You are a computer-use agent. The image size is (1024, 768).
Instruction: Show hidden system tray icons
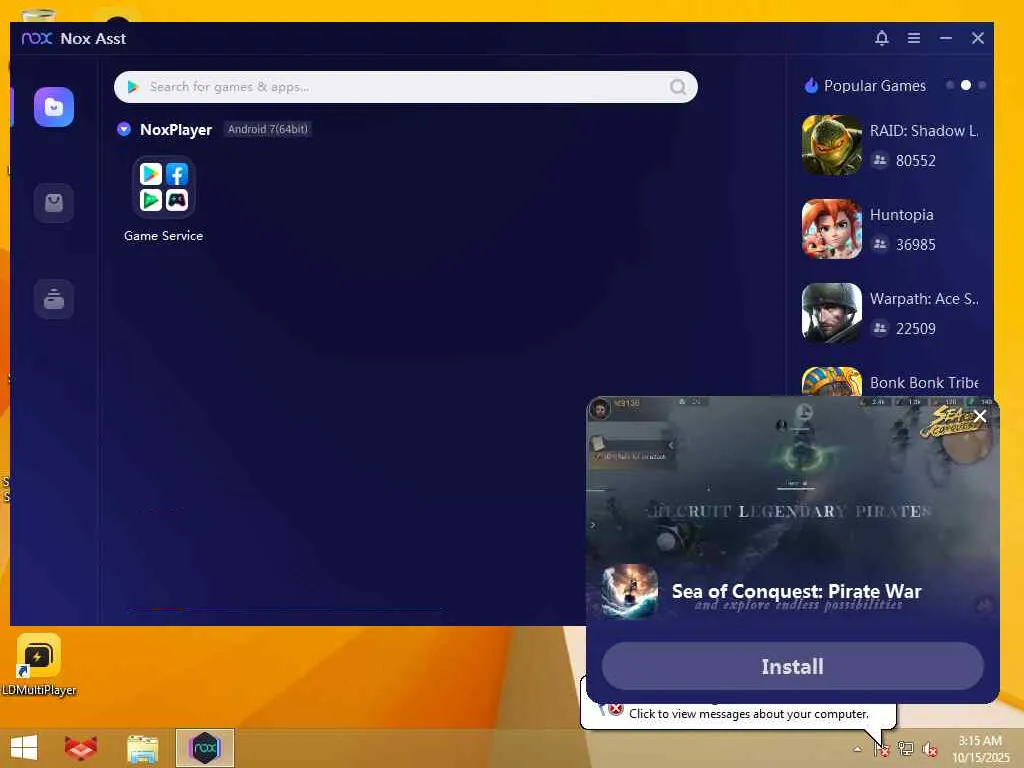pyautogui.click(x=857, y=749)
